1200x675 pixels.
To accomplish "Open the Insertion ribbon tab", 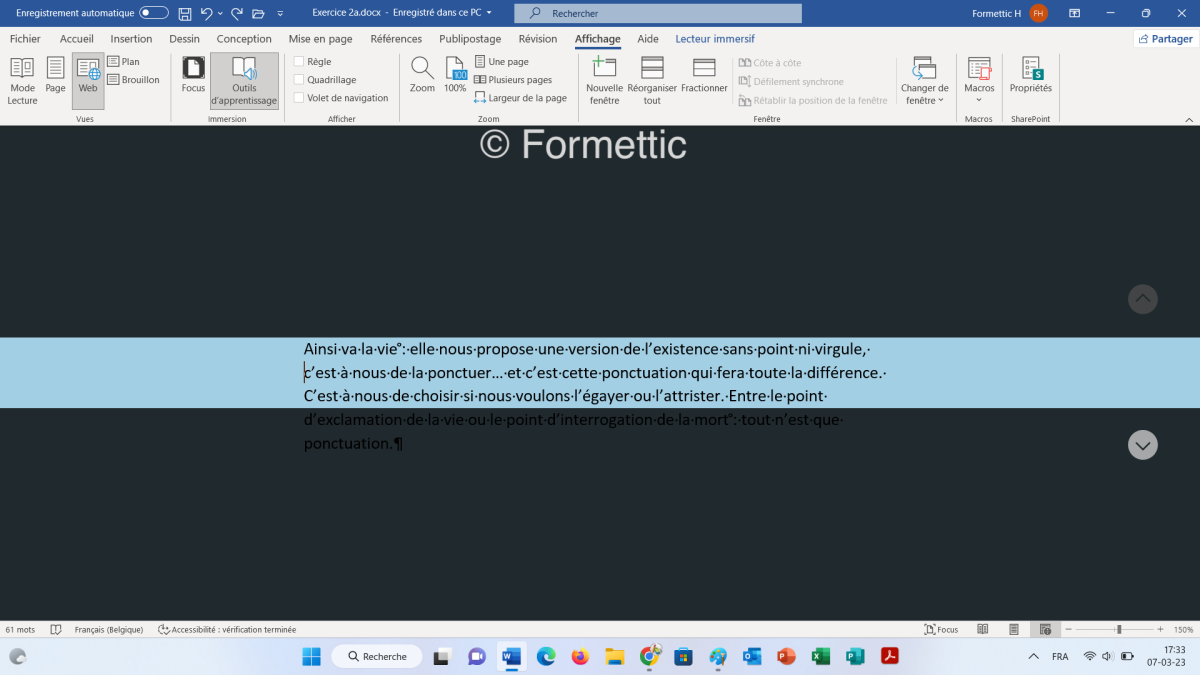I will (131, 39).
